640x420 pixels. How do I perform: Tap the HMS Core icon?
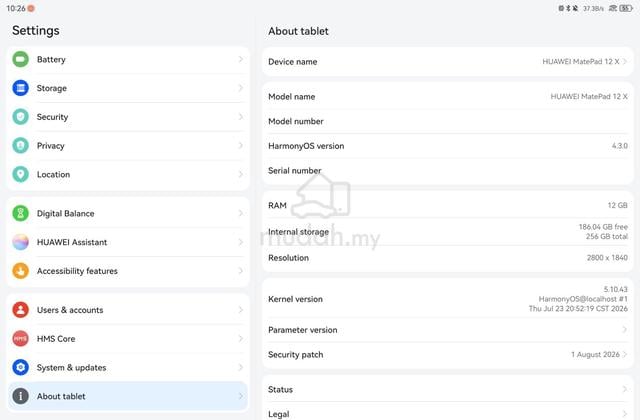pyautogui.click(x=20, y=338)
